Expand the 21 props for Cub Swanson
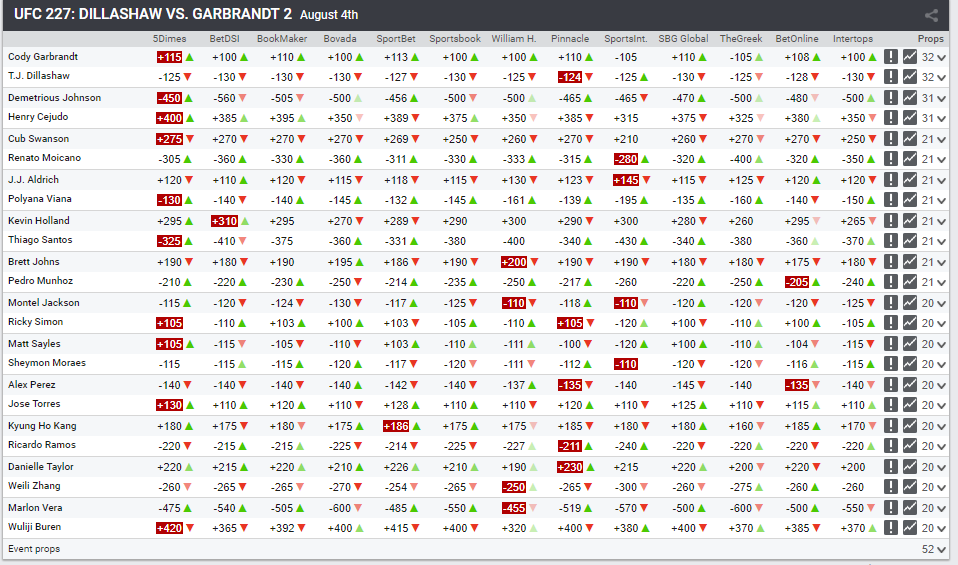Viewport: 958px width, 565px height. tap(934, 139)
